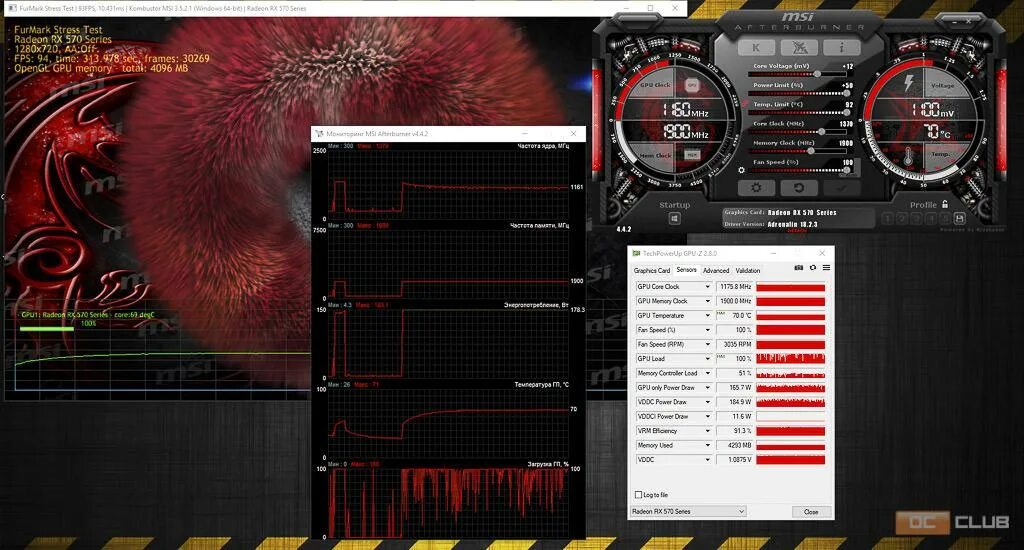Expand the GPU Temperature sensor dropdown

(707, 315)
